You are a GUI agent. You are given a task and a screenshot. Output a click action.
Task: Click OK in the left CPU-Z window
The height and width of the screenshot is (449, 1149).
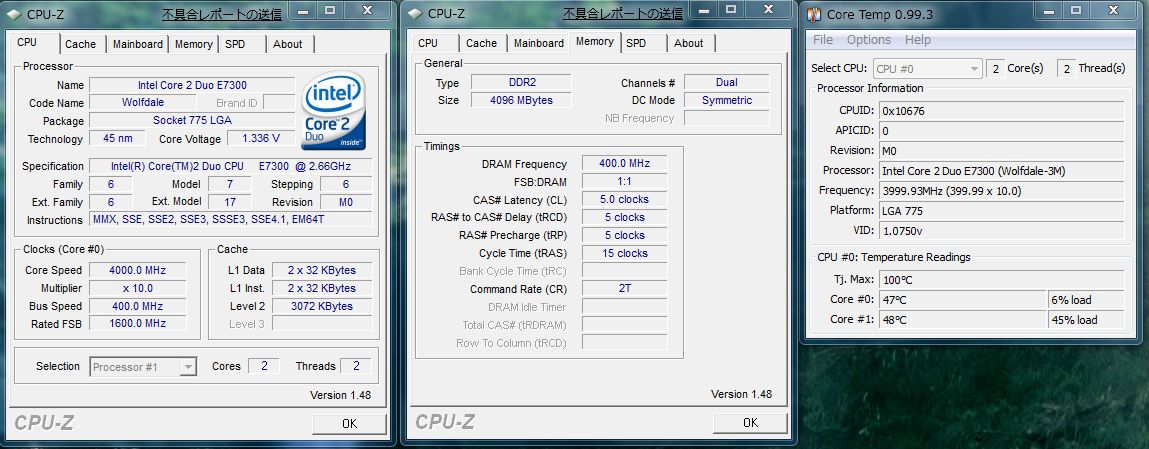[x=350, y=423]
